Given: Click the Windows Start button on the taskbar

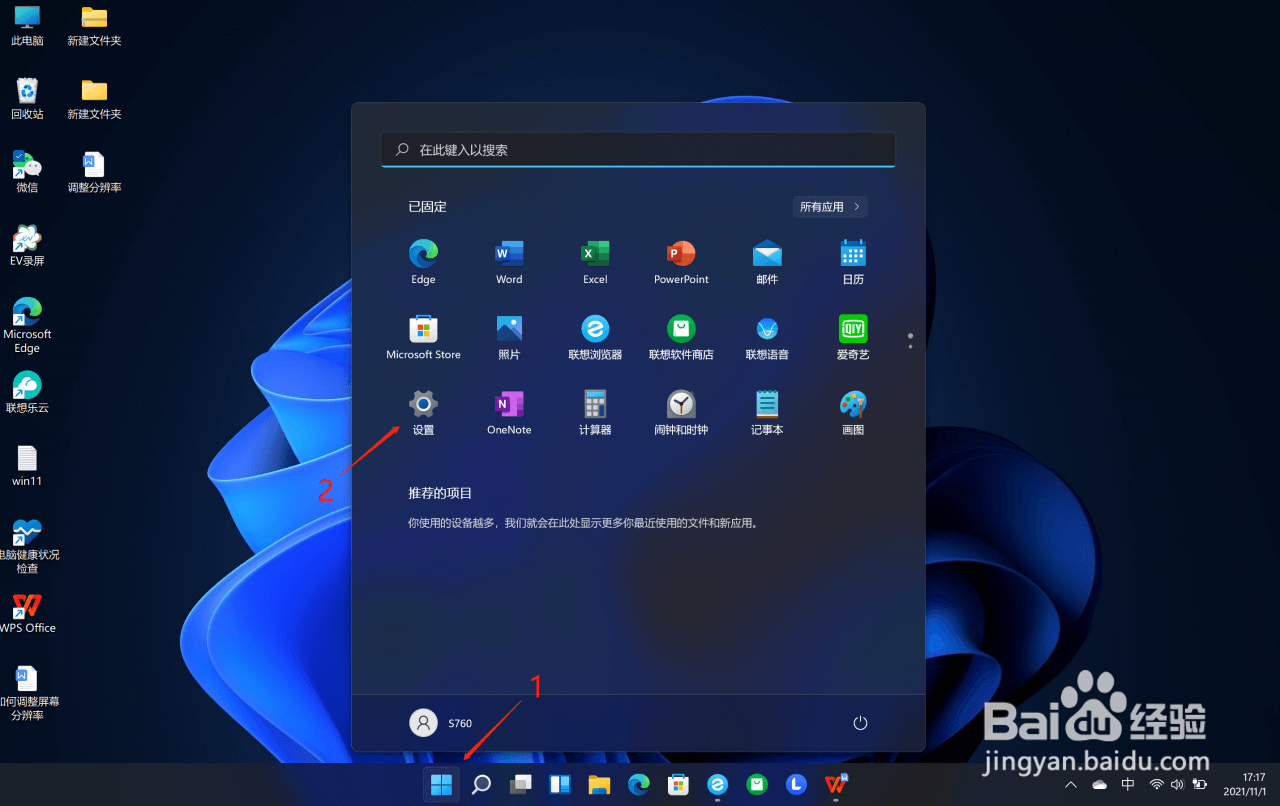Looking at the screenshot, I should 441,785.
